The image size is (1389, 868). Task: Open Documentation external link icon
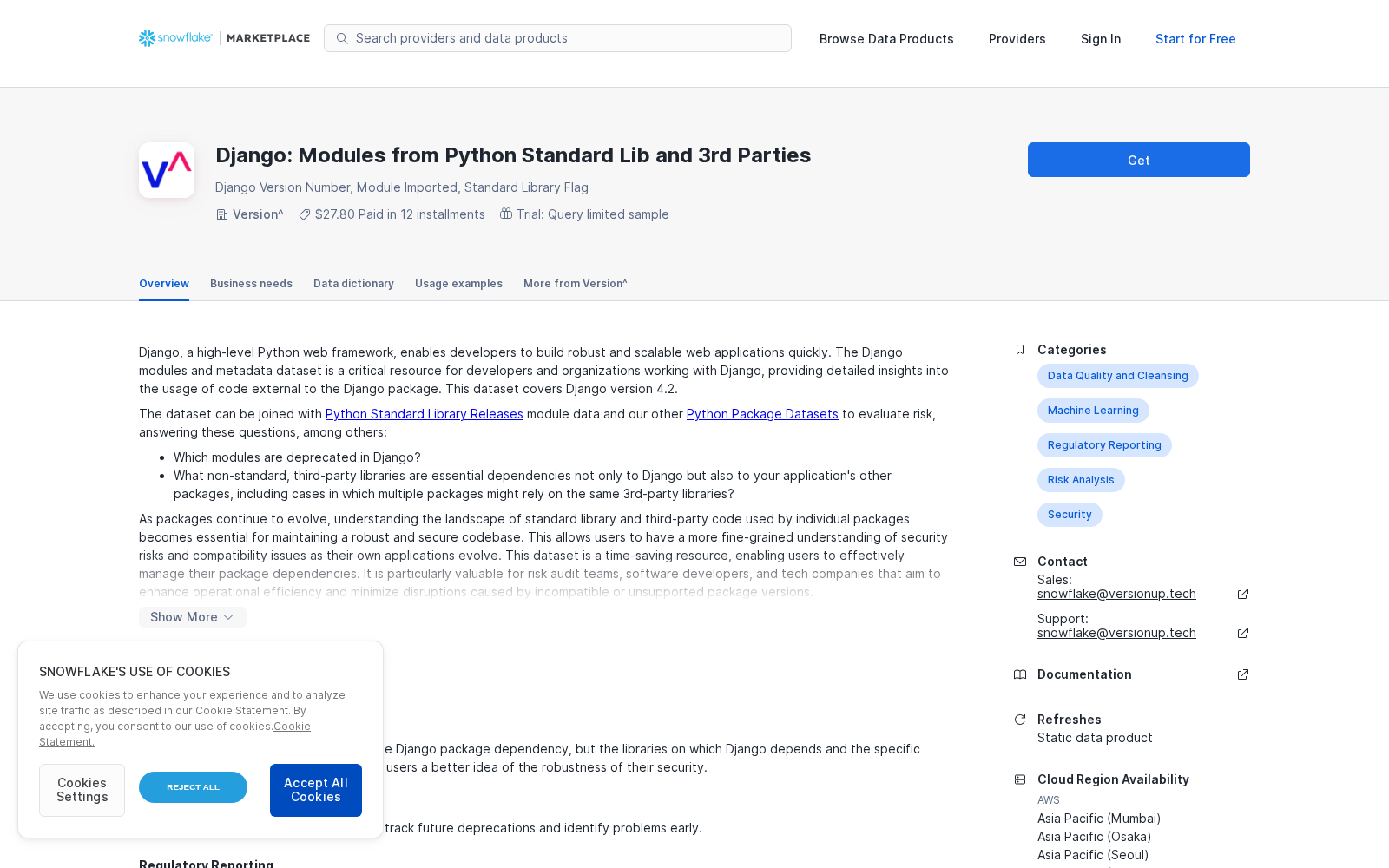coord(1243,674)
